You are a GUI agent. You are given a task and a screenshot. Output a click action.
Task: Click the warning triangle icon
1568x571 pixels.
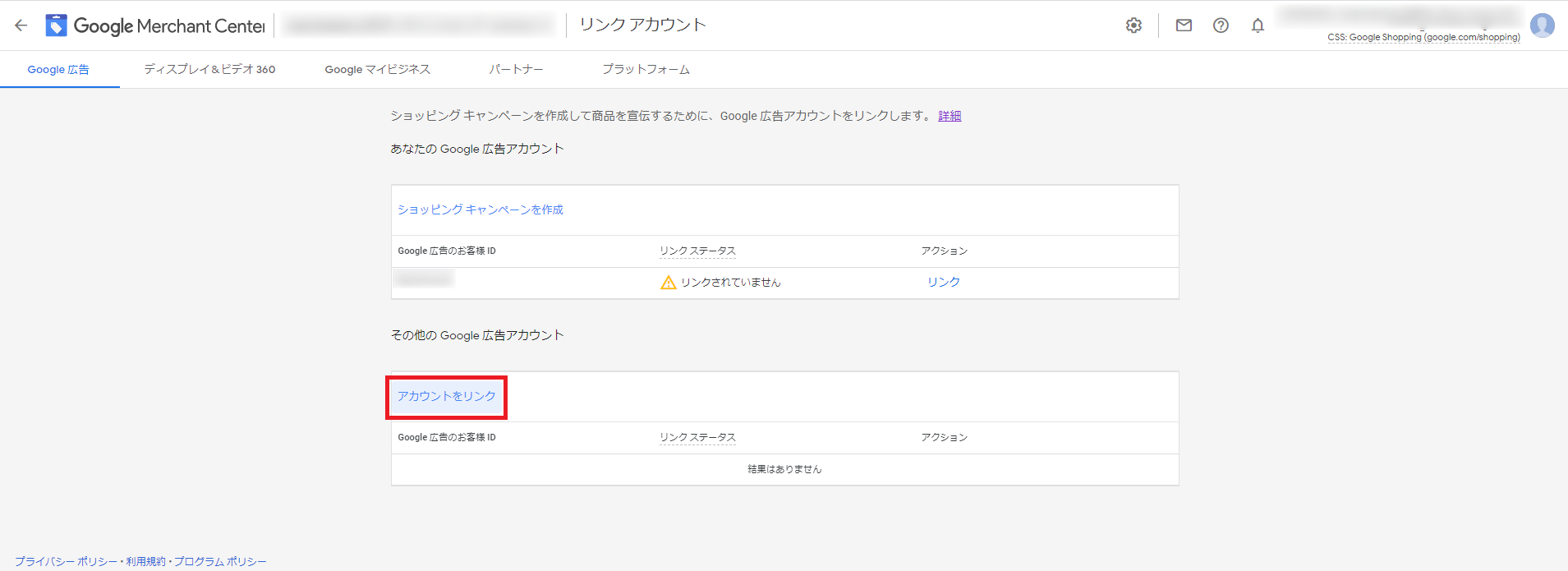pos(669,283)
